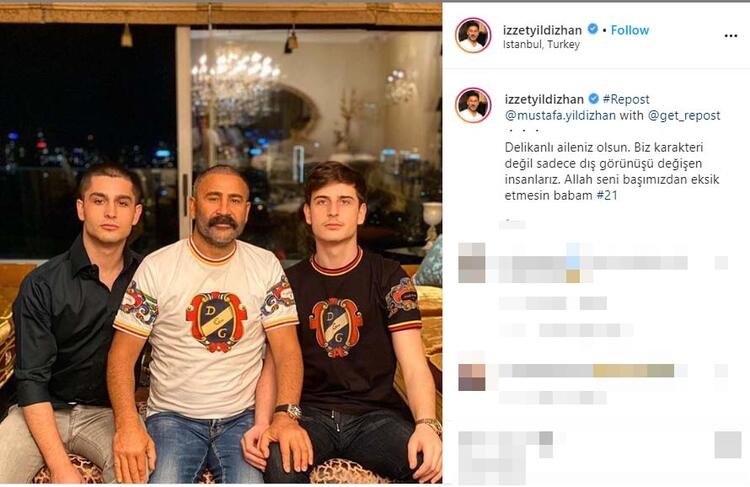Follow the izzetyildizhan account
The width and height of the screenshot is (750, 487).
pyautogui.click(x=630, y=30)
